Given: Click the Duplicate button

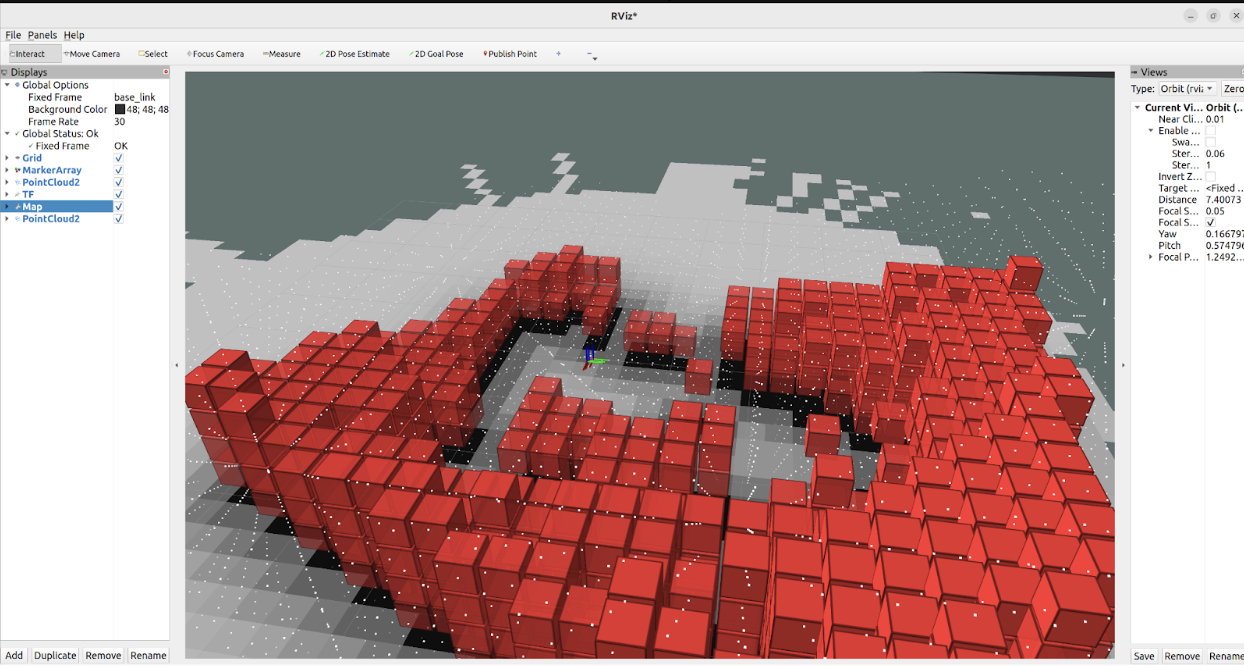Looking at the screenshot, I should (55, 656).
